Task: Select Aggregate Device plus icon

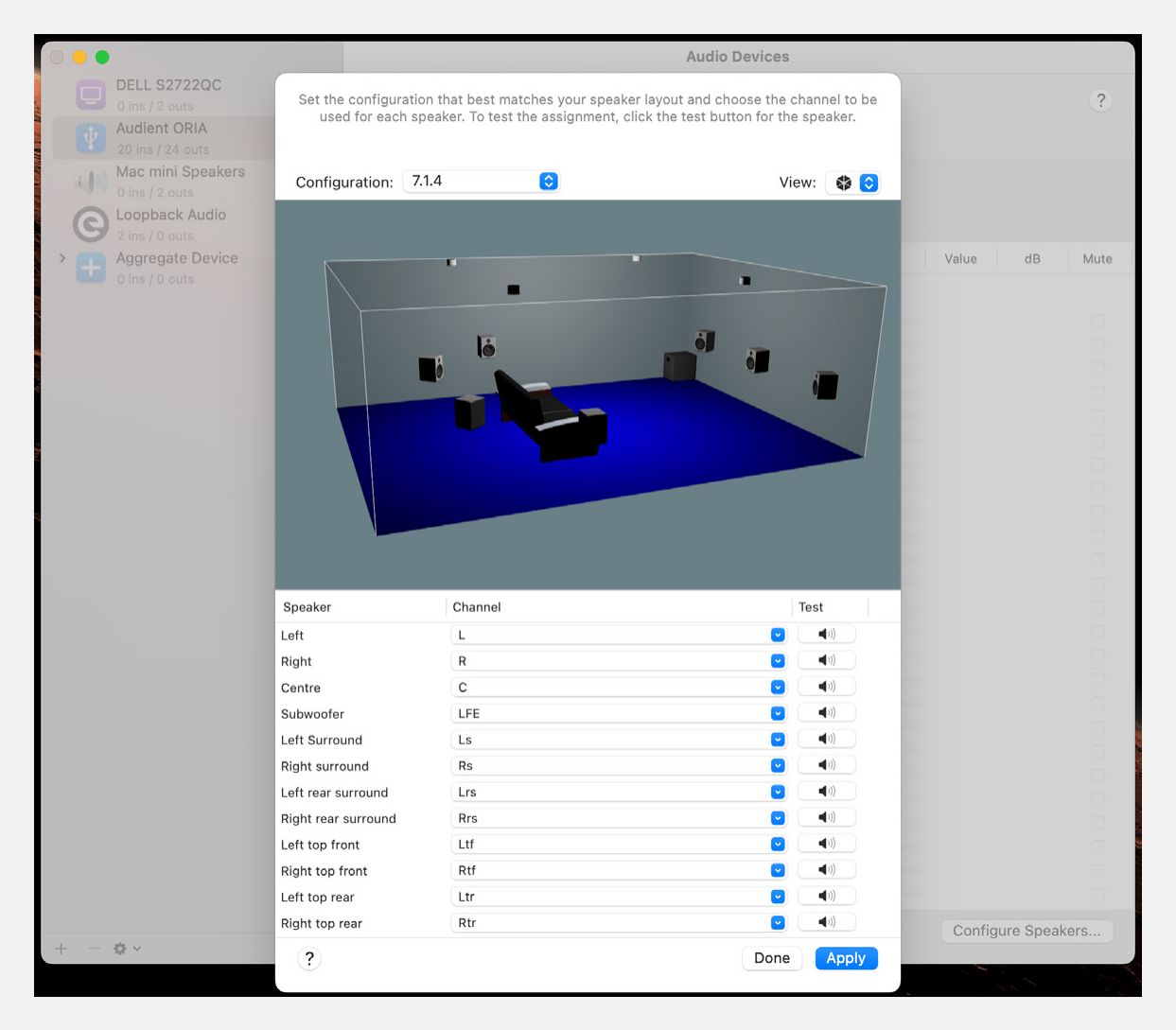Action: tap(91, 268)
